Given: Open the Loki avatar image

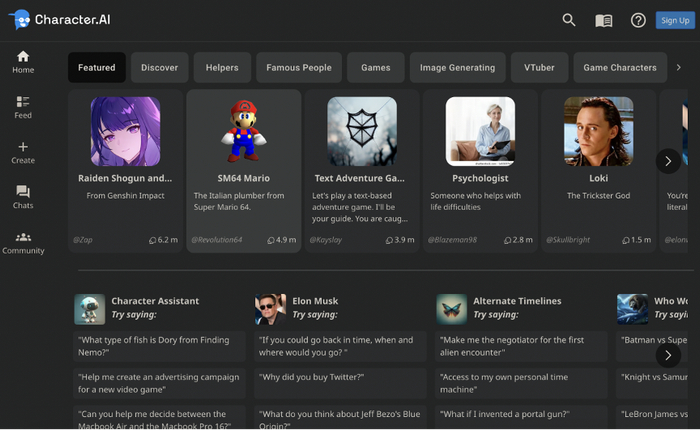Looking at the screenshot, I should click(x=599, y=131).
